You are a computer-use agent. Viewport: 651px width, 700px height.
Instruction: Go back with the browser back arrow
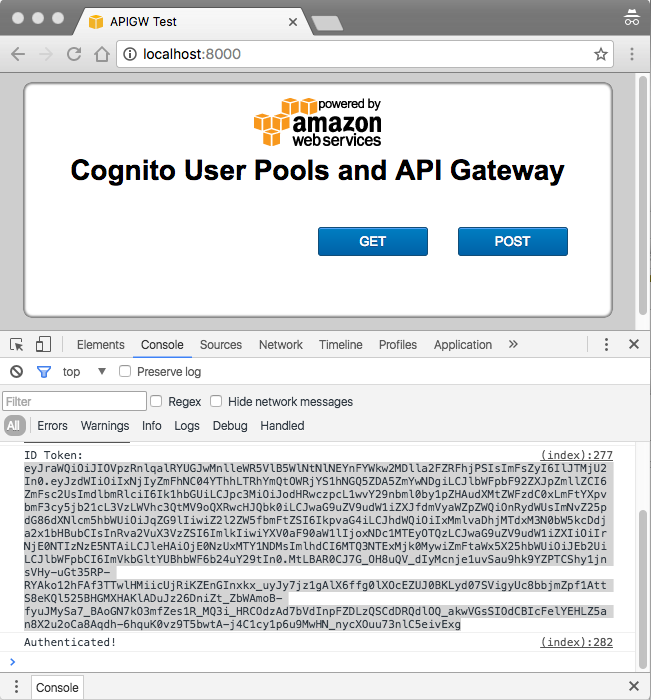[18, 54]
